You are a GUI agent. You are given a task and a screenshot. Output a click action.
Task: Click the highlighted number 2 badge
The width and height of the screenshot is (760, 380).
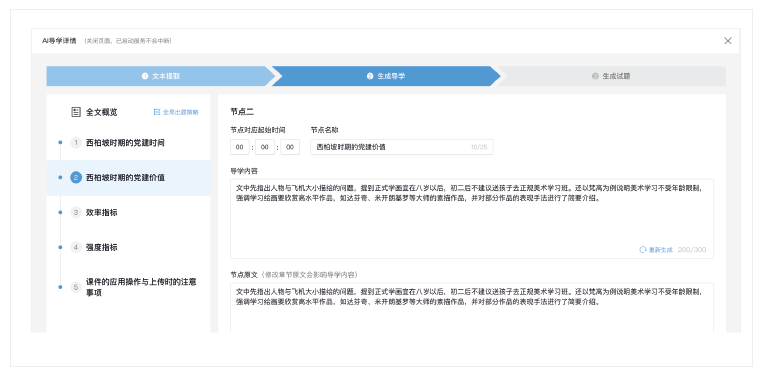point(76,177)
